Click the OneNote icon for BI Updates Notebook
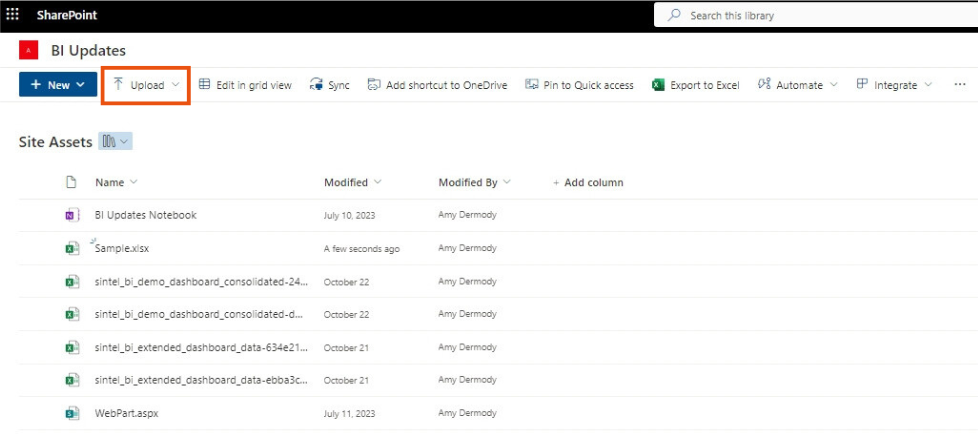The width and height of the screenshot is (978, 434). click(x=72, y=215)
